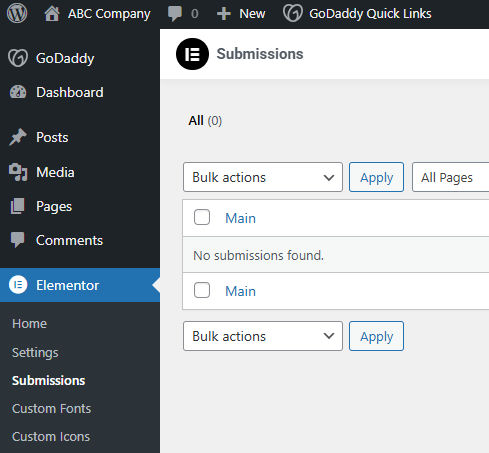Click the Elementor logo beside Submissions heading

pyautogui.click(x=192, y=54)
